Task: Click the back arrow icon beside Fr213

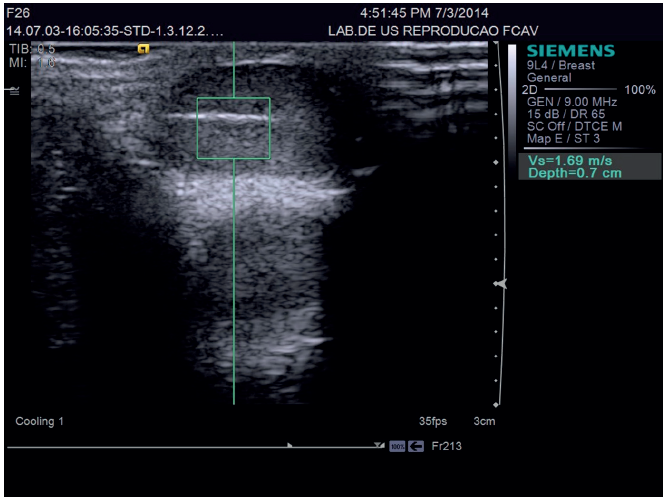Action: click(416, 446)
